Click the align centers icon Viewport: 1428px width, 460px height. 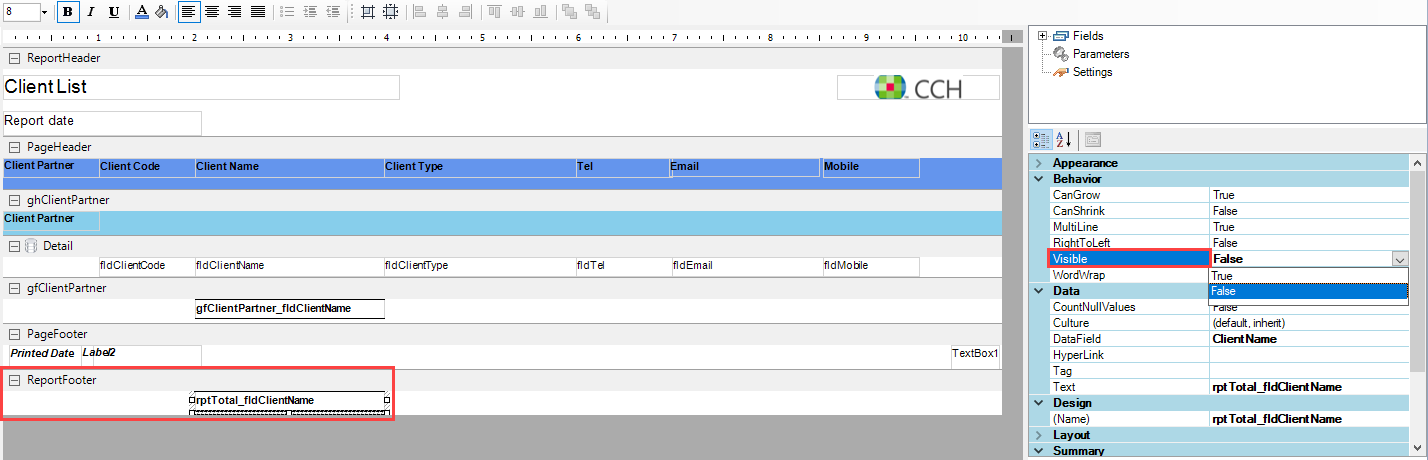[442, 12]
